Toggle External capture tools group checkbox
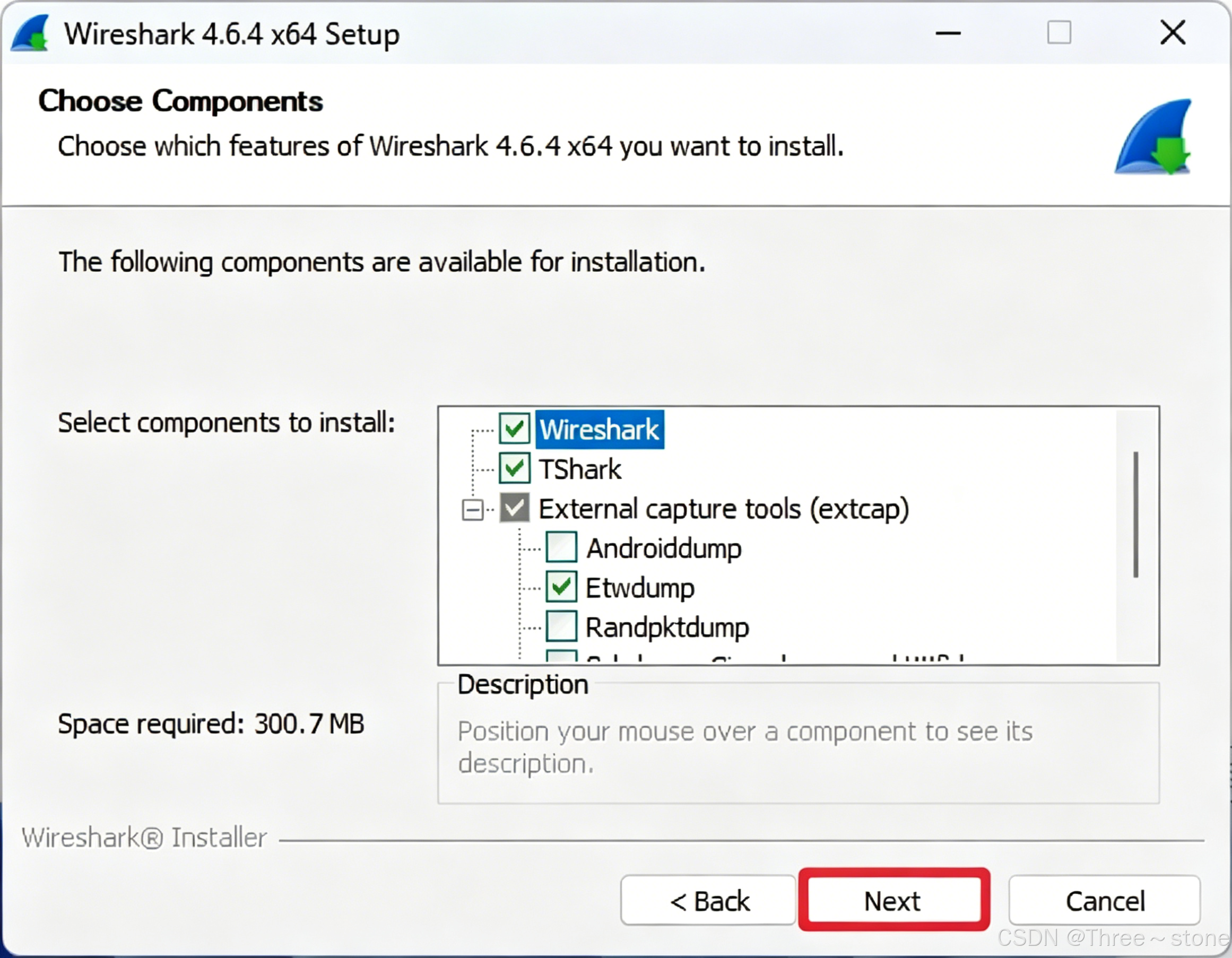Image resolution: width=1232 pixels, height=958 pixels. click(514, 508)
